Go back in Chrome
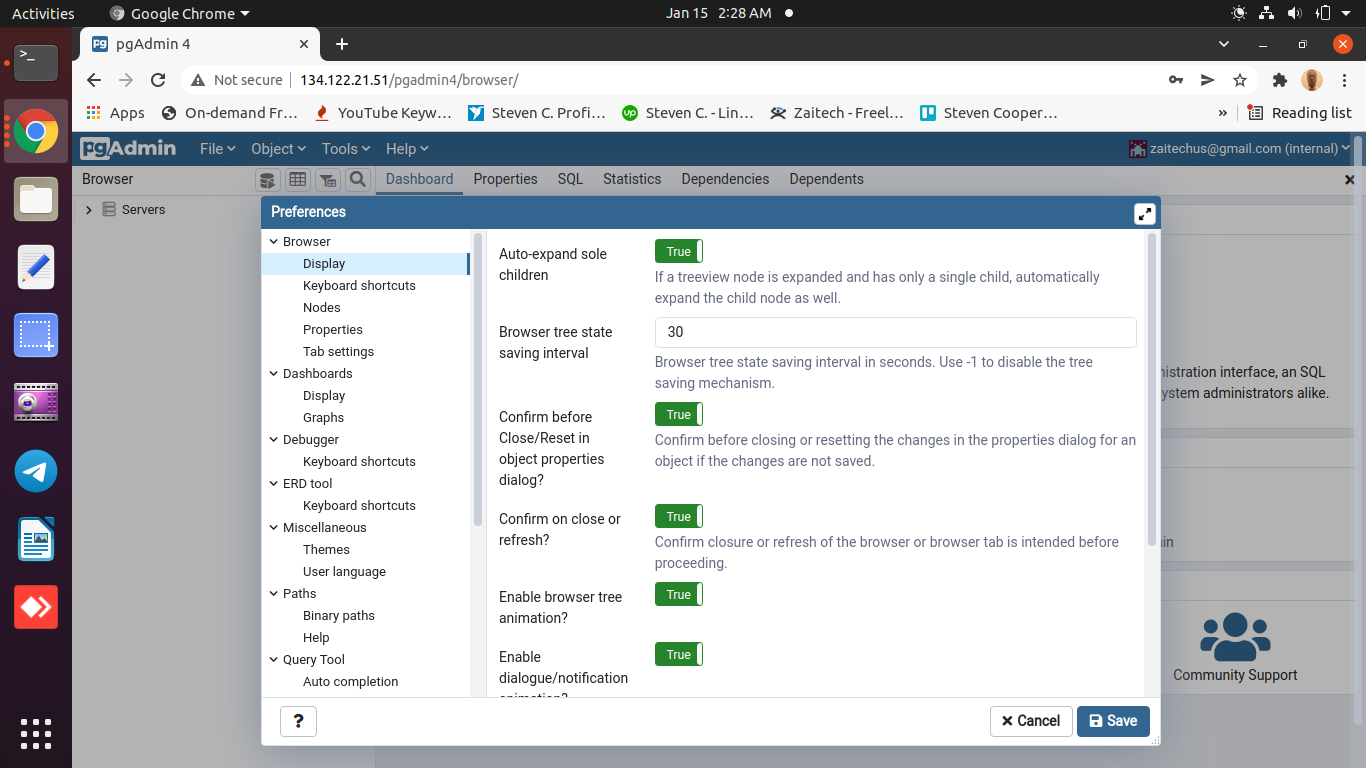Viewport: 1366px width, 768px height. pyautogui.click(x=94, y=80)
